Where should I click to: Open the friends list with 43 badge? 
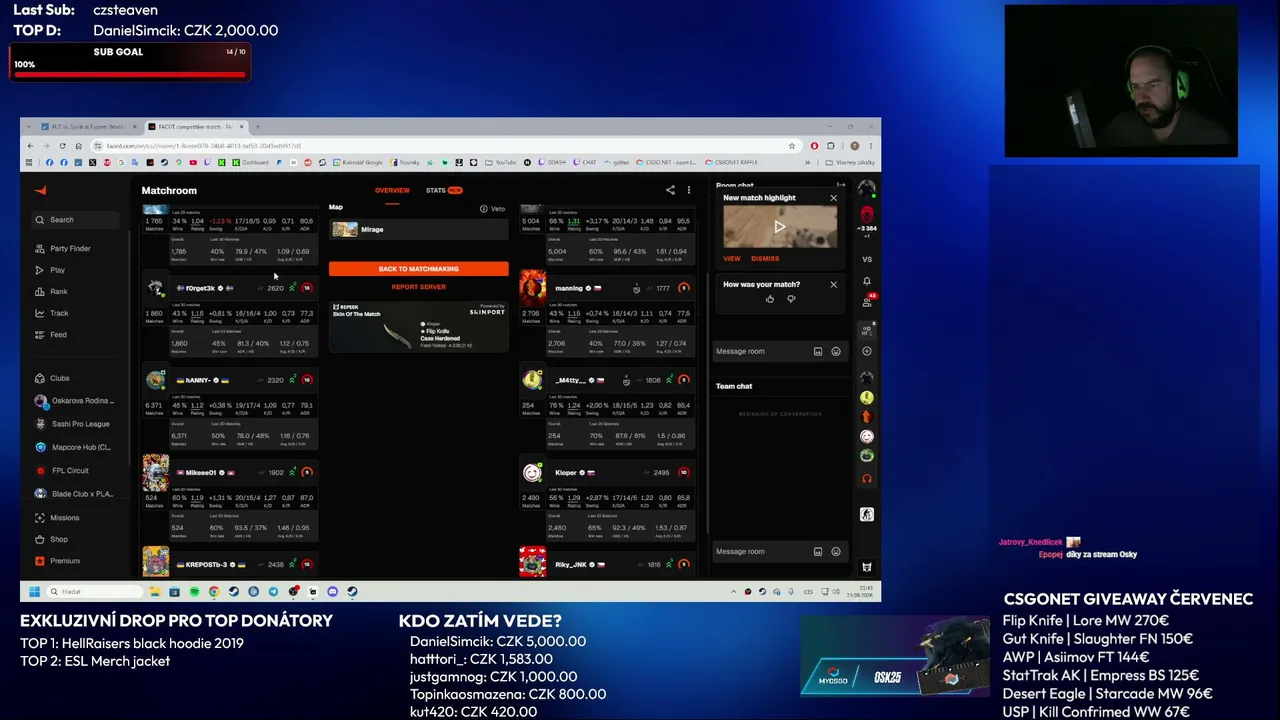867,301
